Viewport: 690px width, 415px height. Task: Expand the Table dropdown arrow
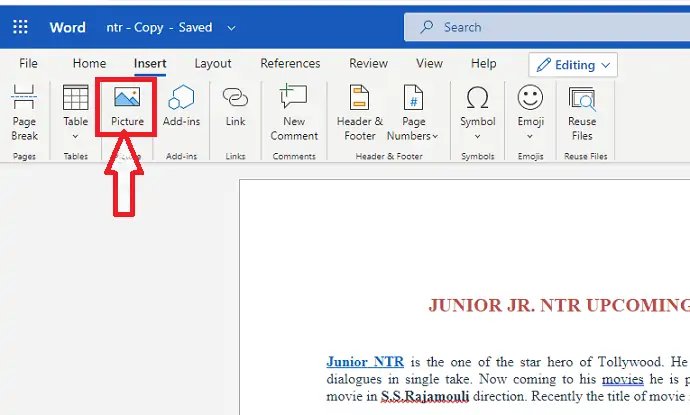(75, 136)
